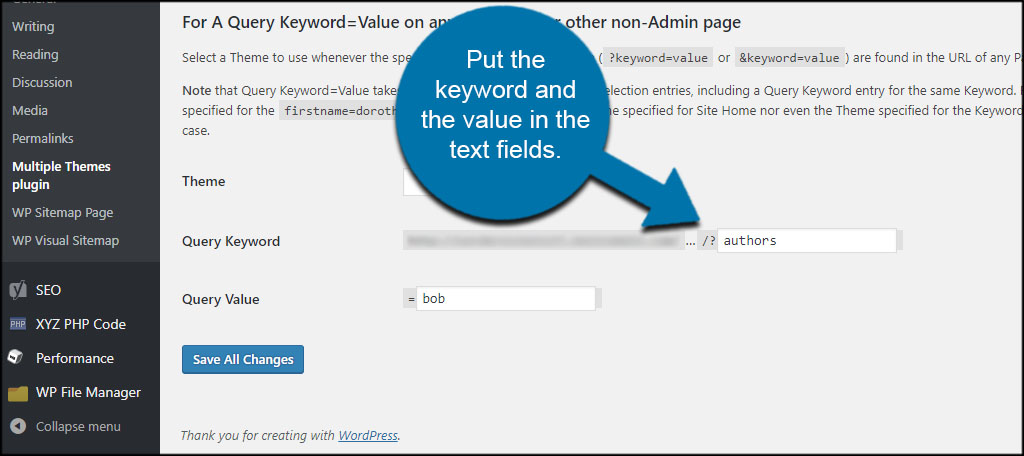Click the WP File Manager folder icon

[x=18, y=393]
